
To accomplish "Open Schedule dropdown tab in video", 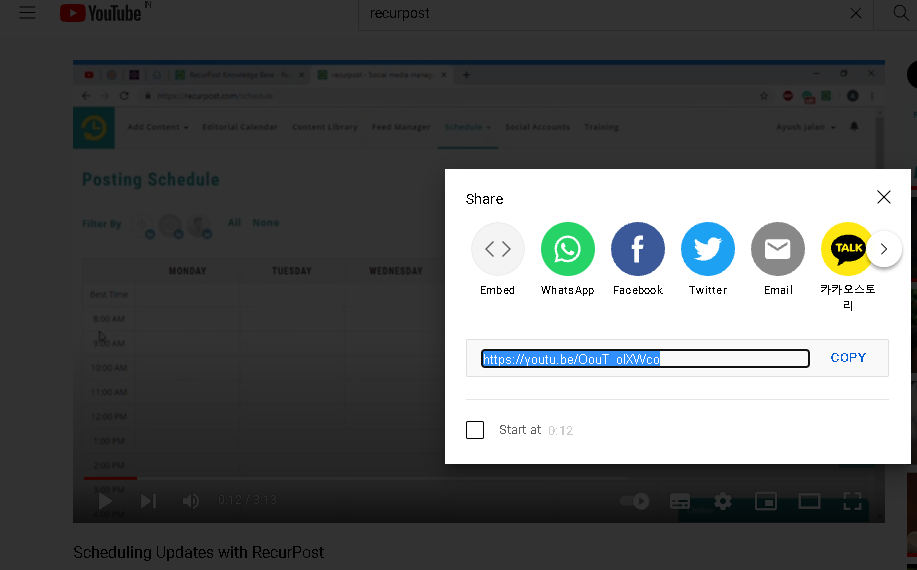I will click(x=468, y=127).
